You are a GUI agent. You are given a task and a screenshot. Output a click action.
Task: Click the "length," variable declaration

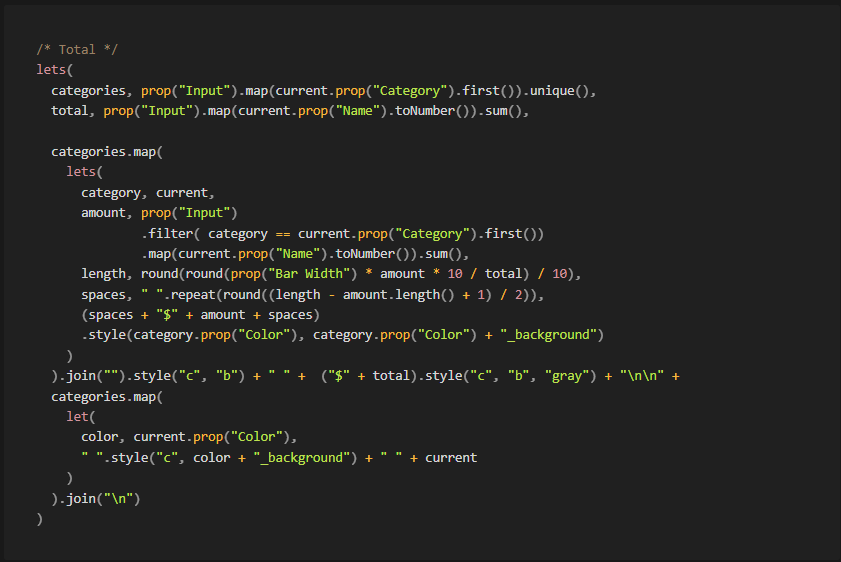coord(107,274)
